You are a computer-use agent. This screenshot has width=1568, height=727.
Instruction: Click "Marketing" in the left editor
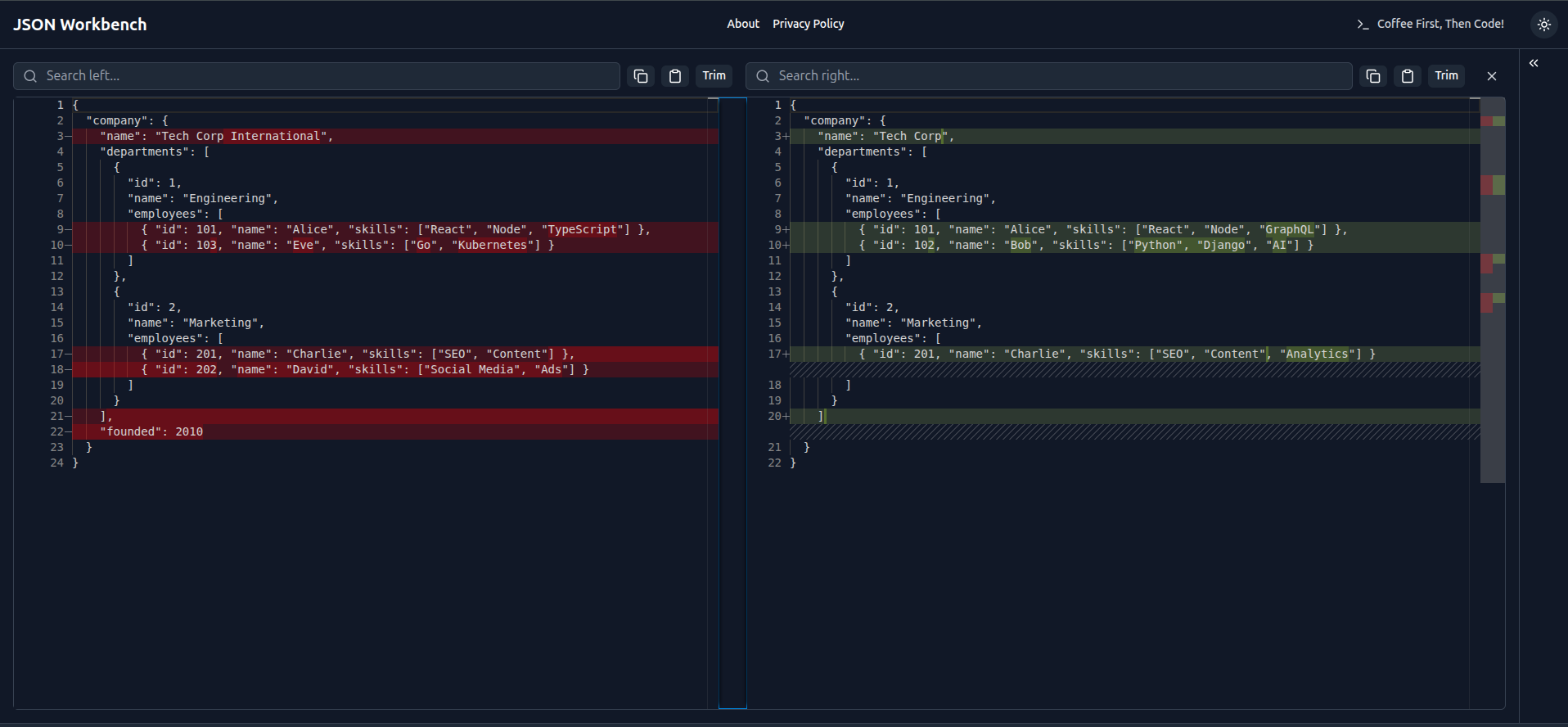(x=220, y=323)
